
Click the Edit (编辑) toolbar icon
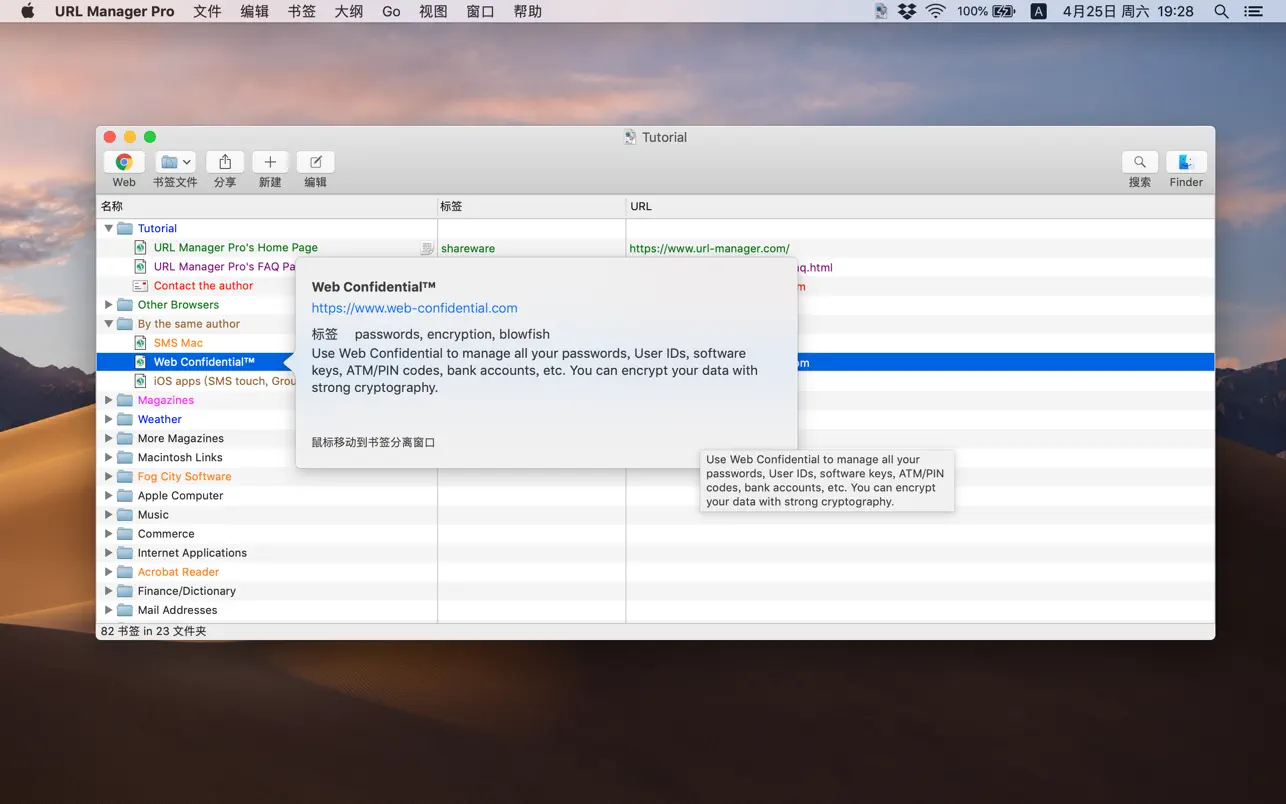click(x=316, y=162)
